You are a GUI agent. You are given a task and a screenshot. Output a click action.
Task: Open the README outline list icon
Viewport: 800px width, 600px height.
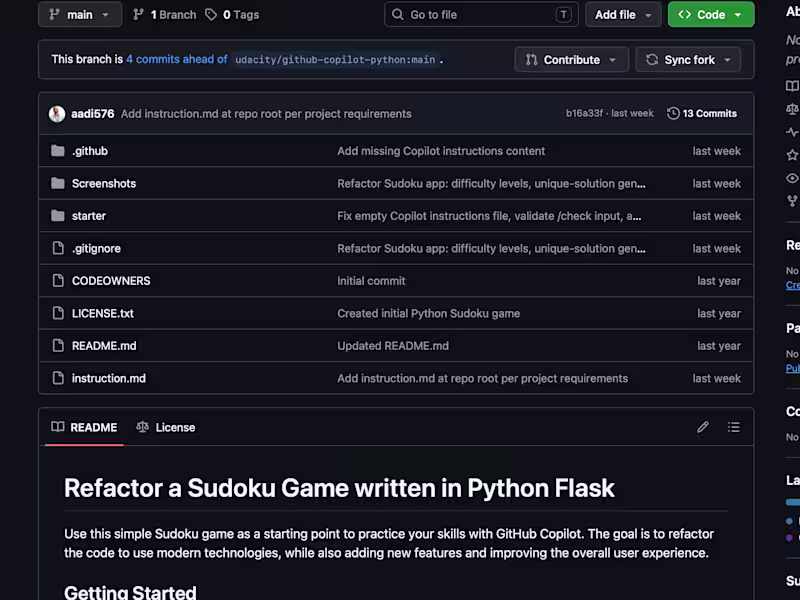[x=734, y=427]
